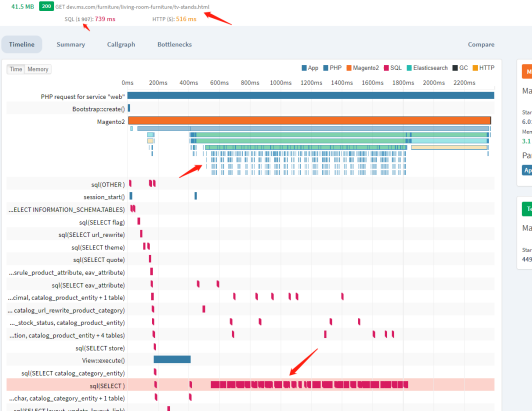Select the View::execute() blue bar
This screenshot has width=532, height=411.
(x=172, y=359)
